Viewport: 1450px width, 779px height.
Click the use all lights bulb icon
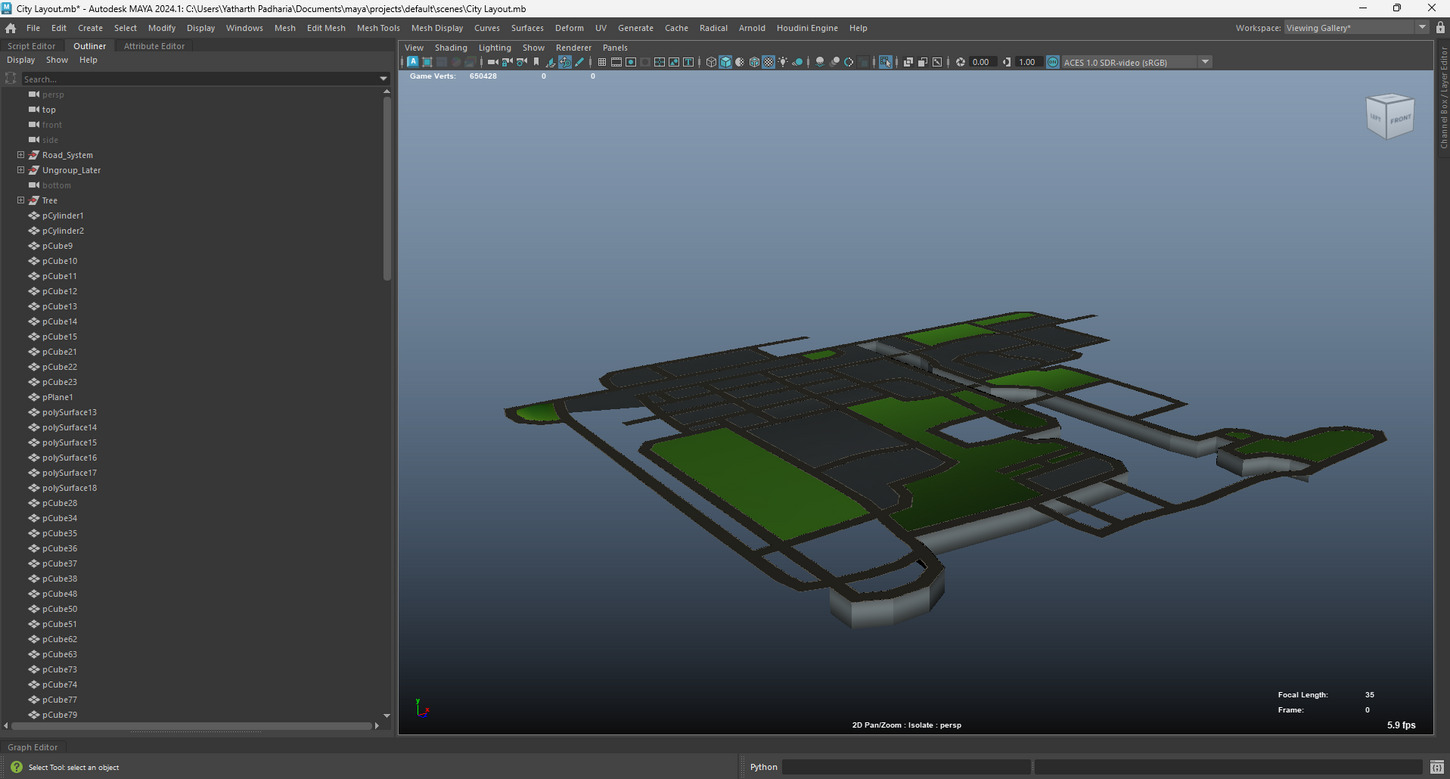click(783, 62)
